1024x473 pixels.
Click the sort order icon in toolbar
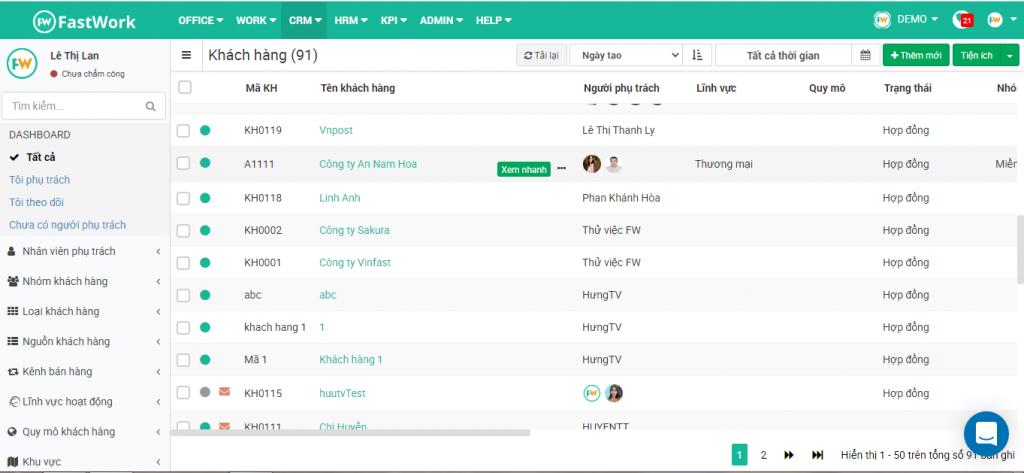tap(697, 55)
